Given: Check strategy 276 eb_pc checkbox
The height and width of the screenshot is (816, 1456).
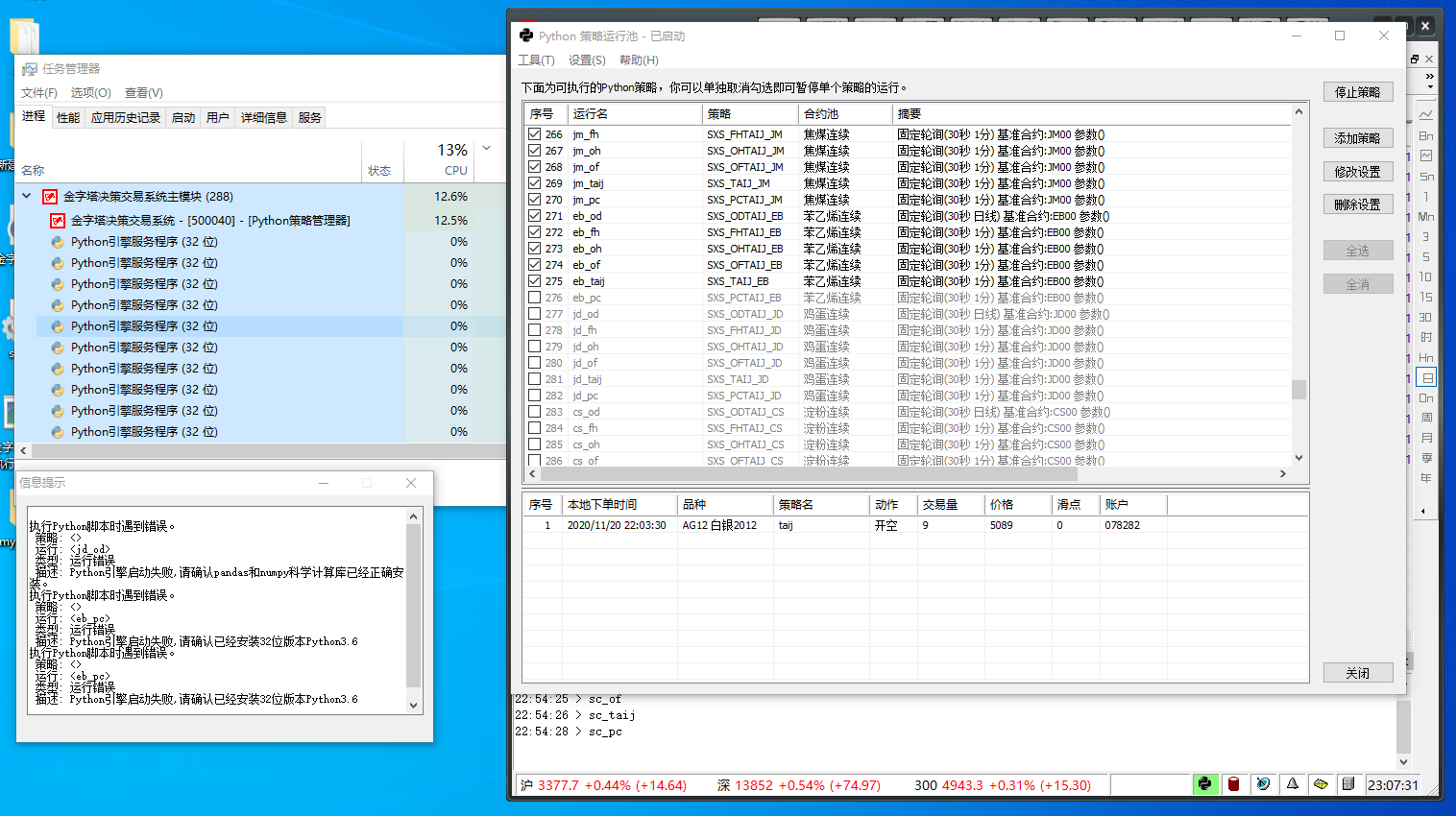Looking at the screenshot, I should 534,298.
